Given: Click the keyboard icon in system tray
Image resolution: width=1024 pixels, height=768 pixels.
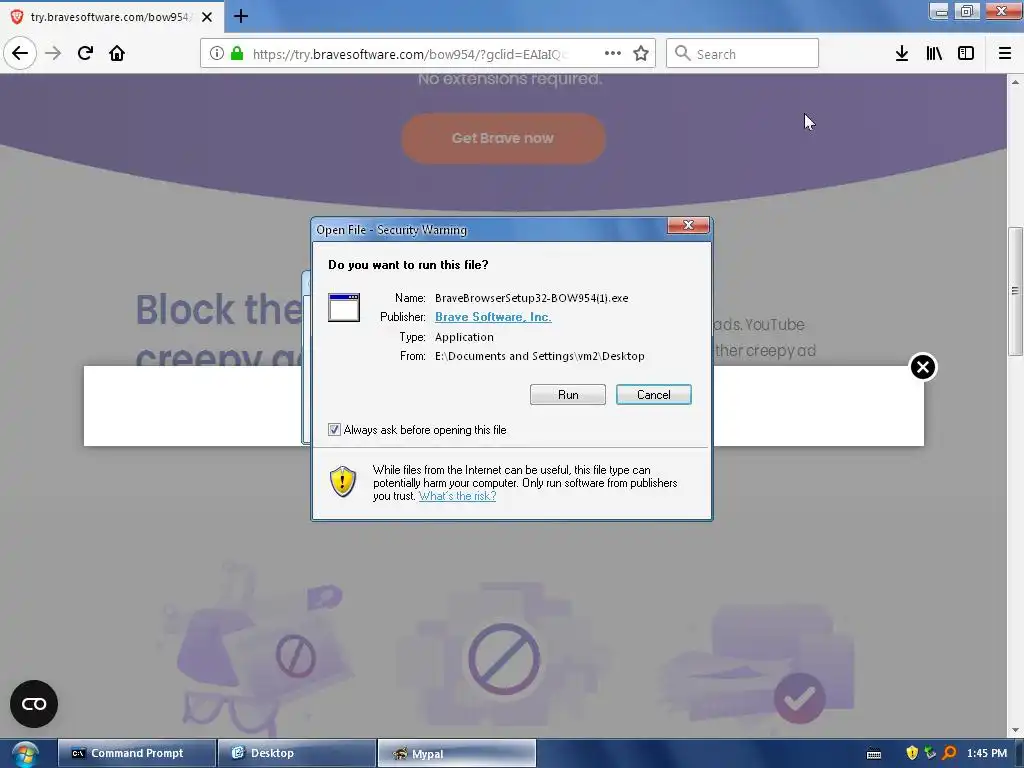Looking at the screenshot, I should [x=874, y=754].
